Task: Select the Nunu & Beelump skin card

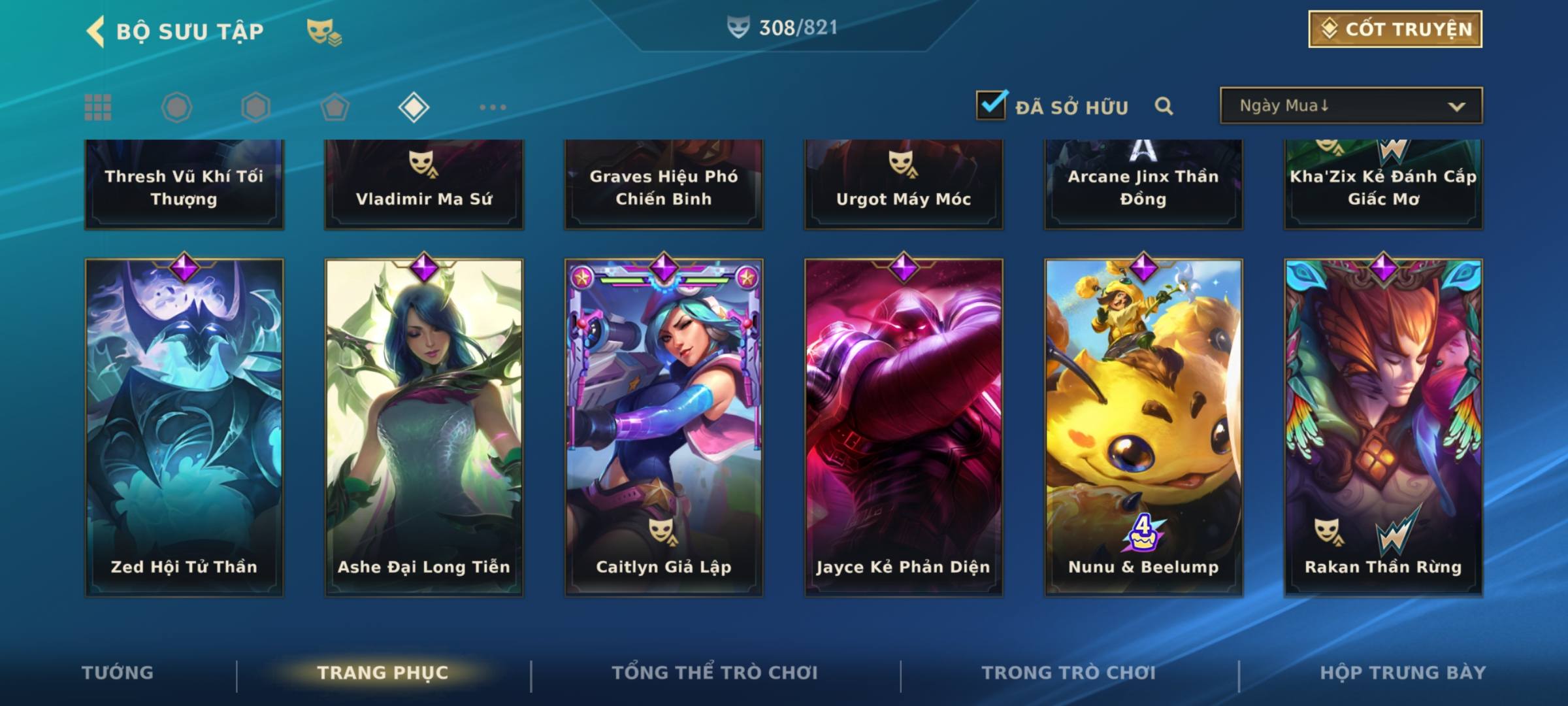Action: [1143, 426]
